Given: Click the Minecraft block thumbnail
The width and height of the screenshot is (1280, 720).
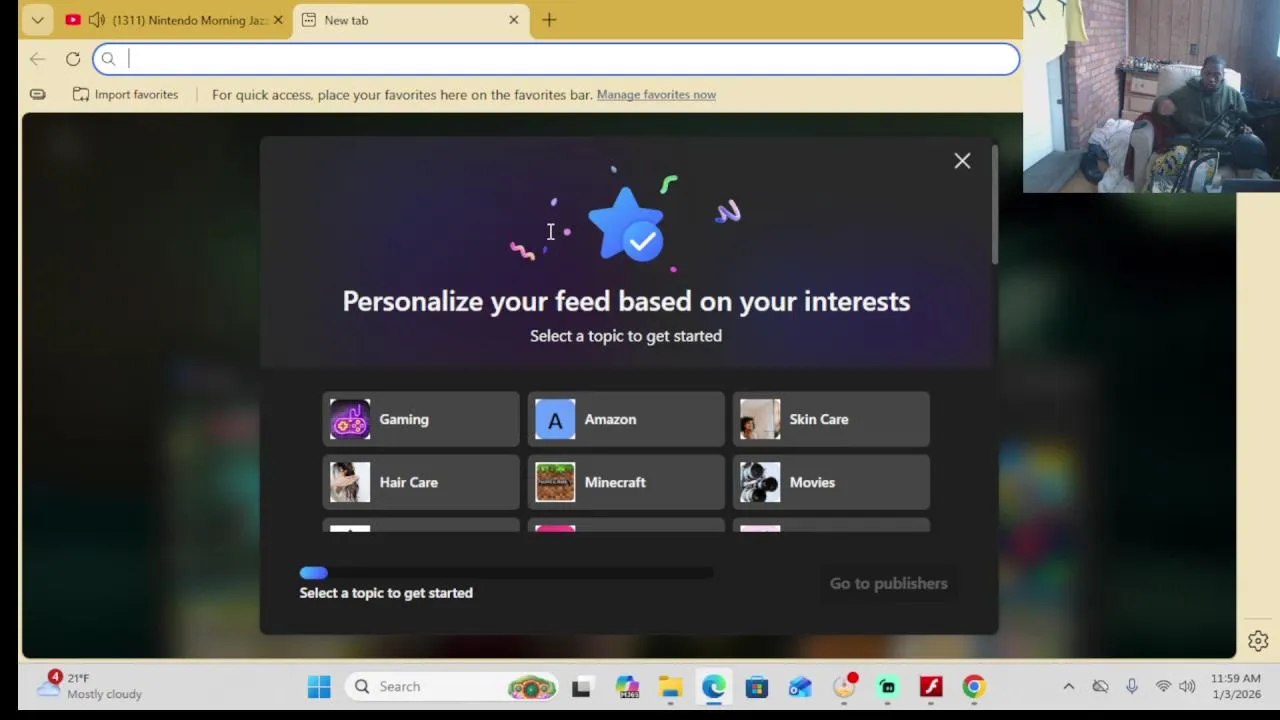Looking at the screenshot, I should point(555,482).
